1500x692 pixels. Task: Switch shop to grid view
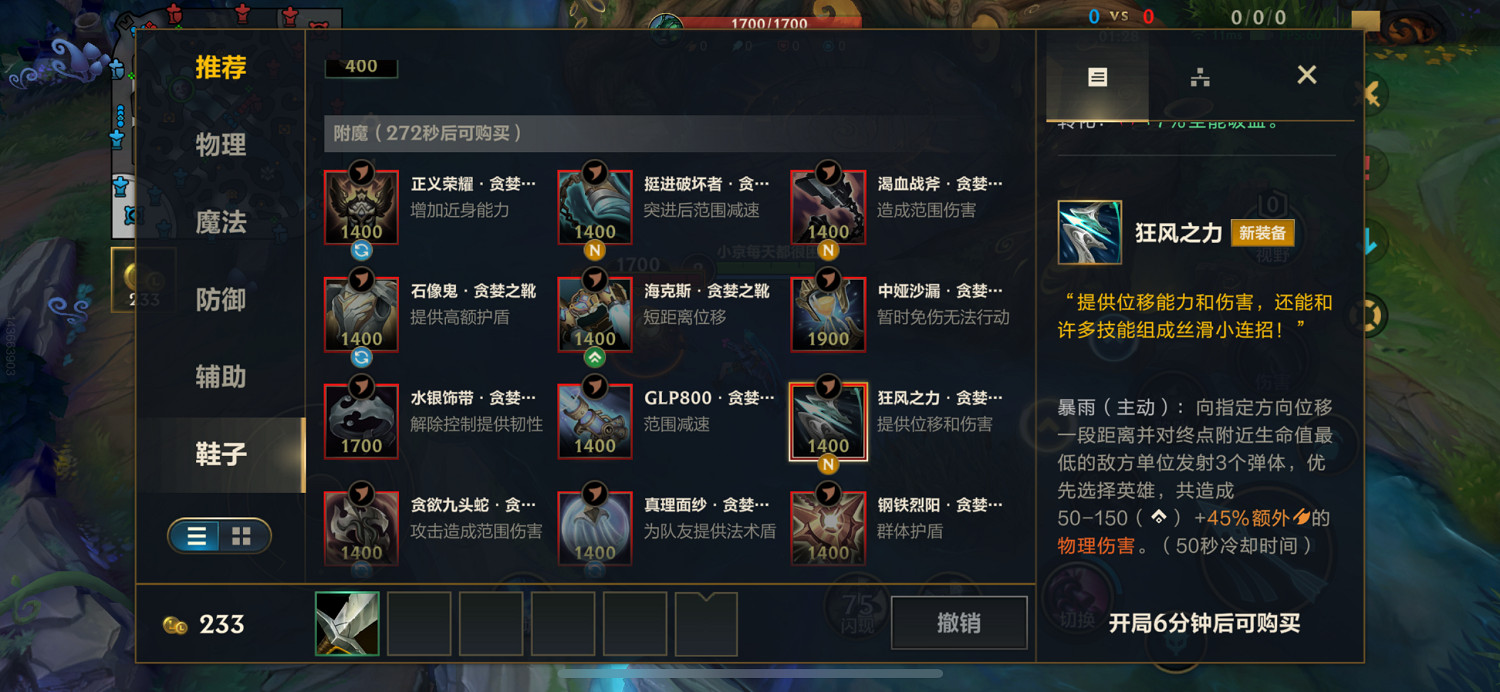[x=242, y=536]
